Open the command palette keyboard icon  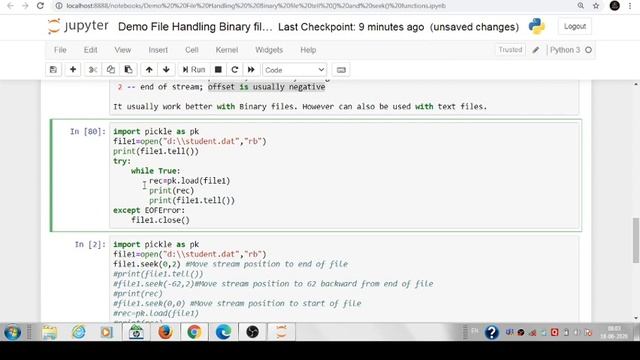pyautogui.click(x=341, y=70)
